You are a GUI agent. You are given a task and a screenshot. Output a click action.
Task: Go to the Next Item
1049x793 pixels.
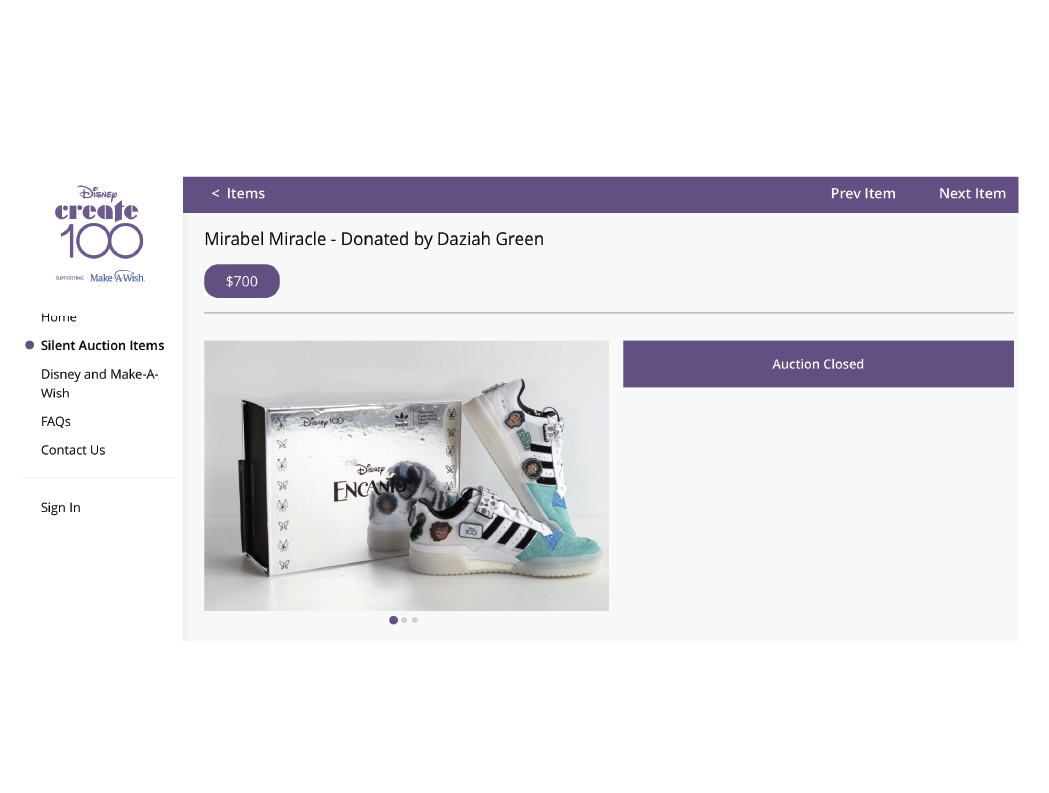coord(972,193)
